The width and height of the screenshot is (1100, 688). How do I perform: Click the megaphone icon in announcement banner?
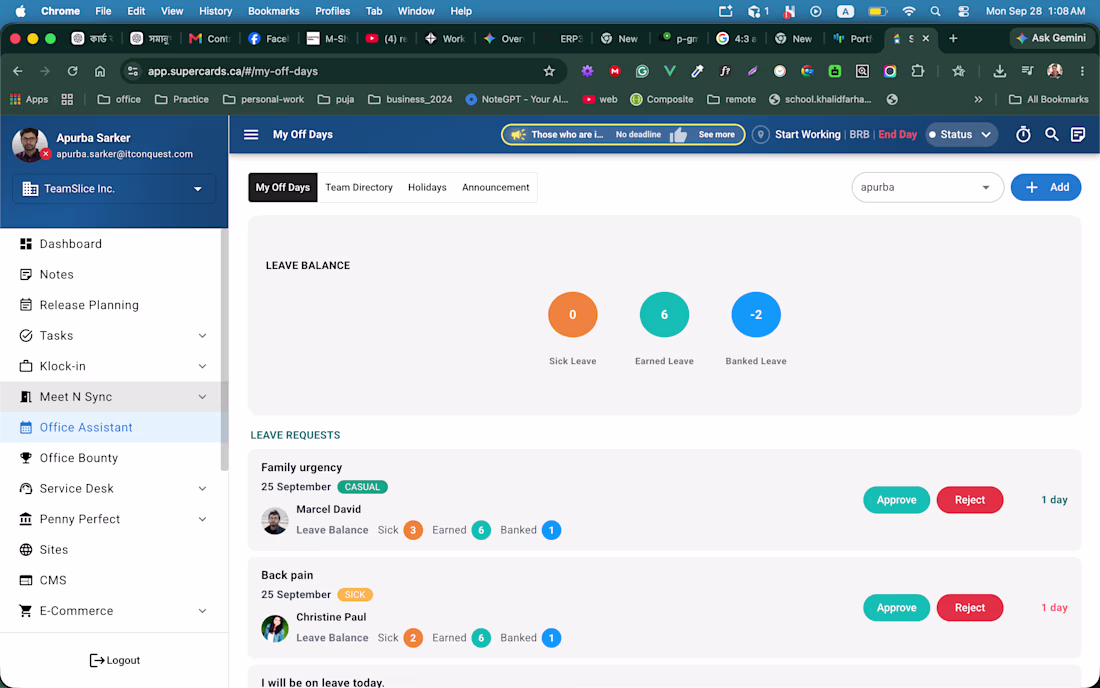point(518,135)
